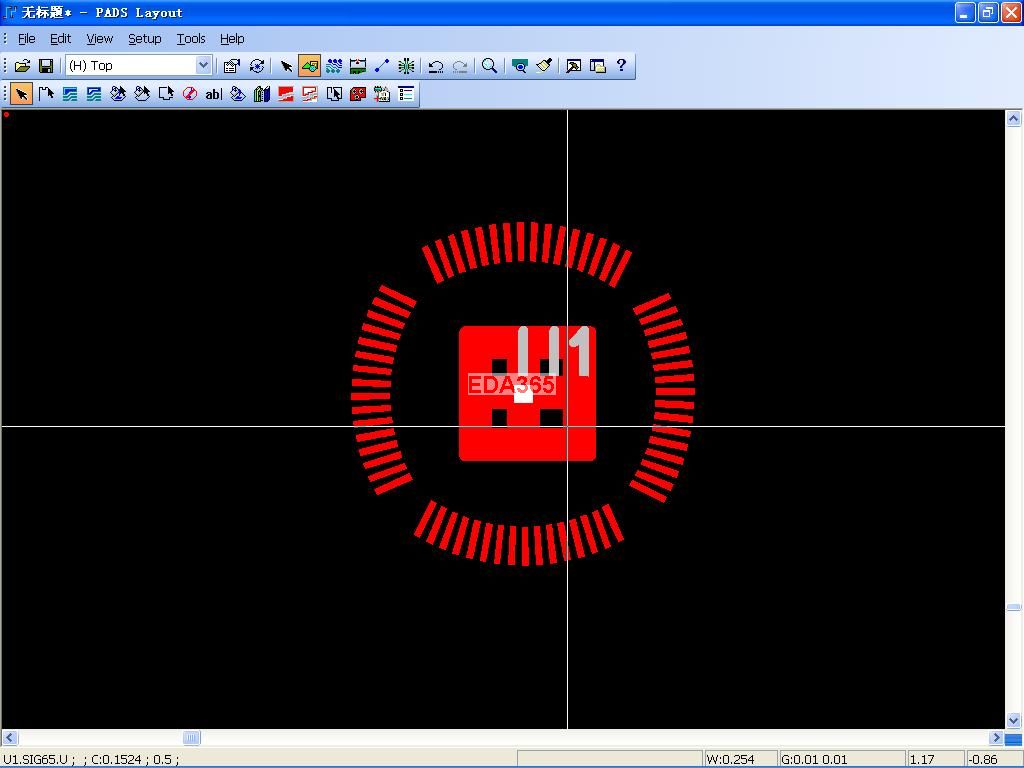
Task: Open the Setup menu
Action: (144, 38)
